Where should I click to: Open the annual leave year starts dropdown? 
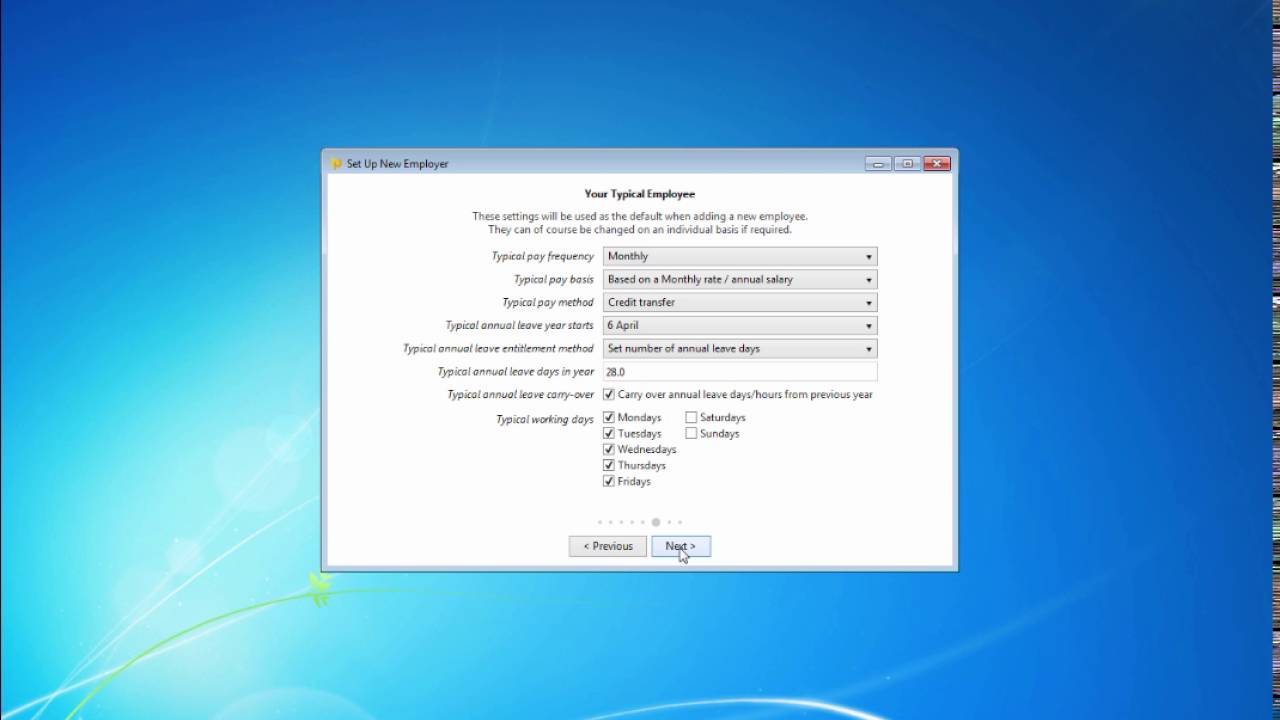coord(740,325)
